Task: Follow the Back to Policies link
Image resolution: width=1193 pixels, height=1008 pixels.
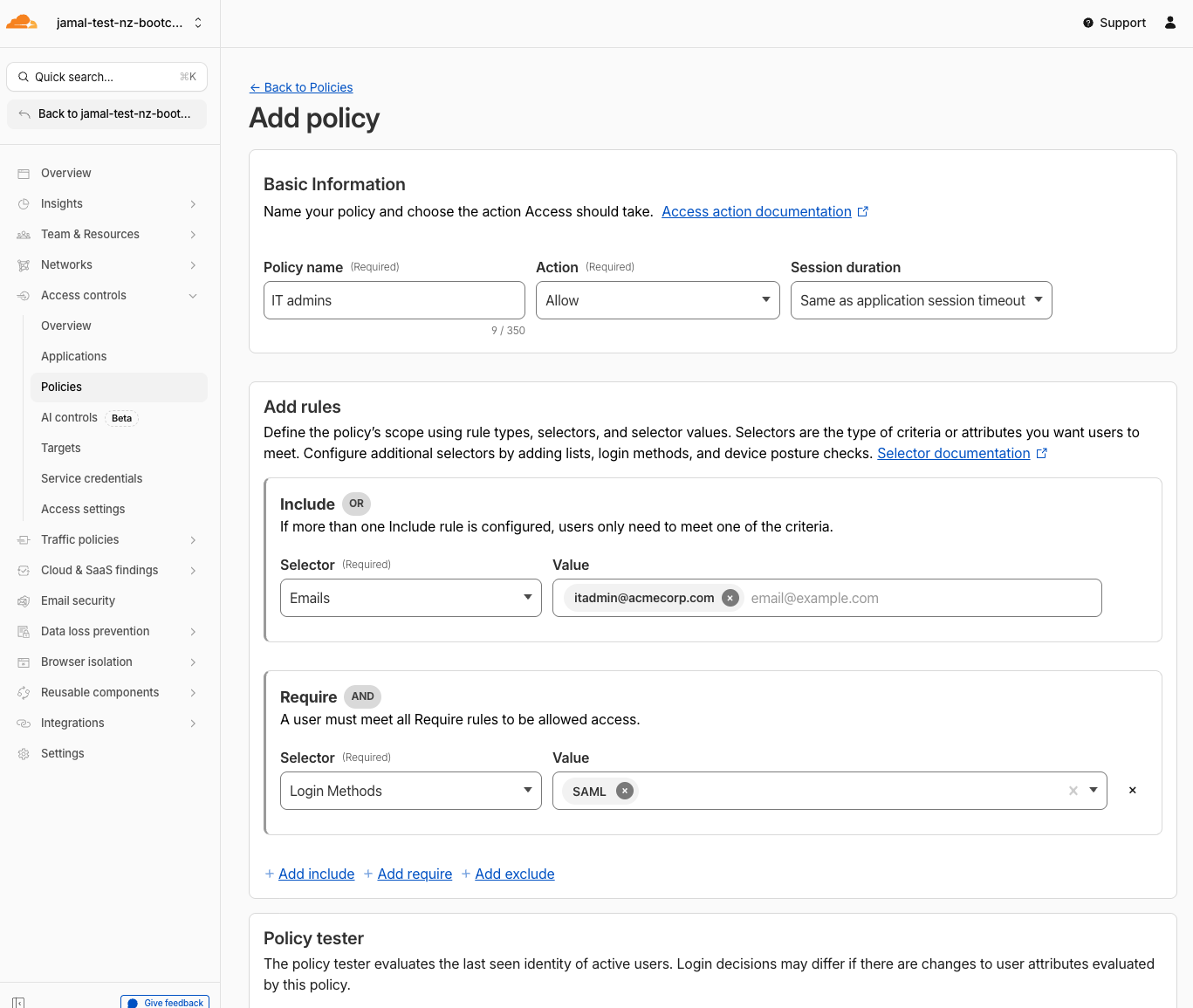Action: [301, 87]
